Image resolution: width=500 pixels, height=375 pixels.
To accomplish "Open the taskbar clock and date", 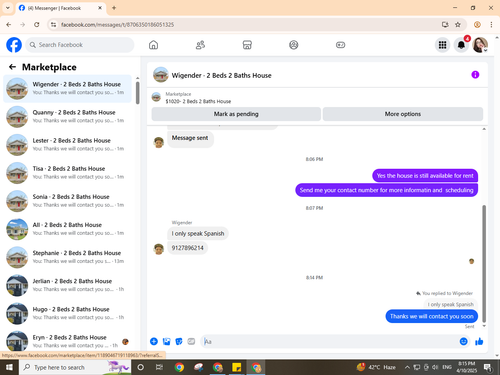I will click(466, 367).
